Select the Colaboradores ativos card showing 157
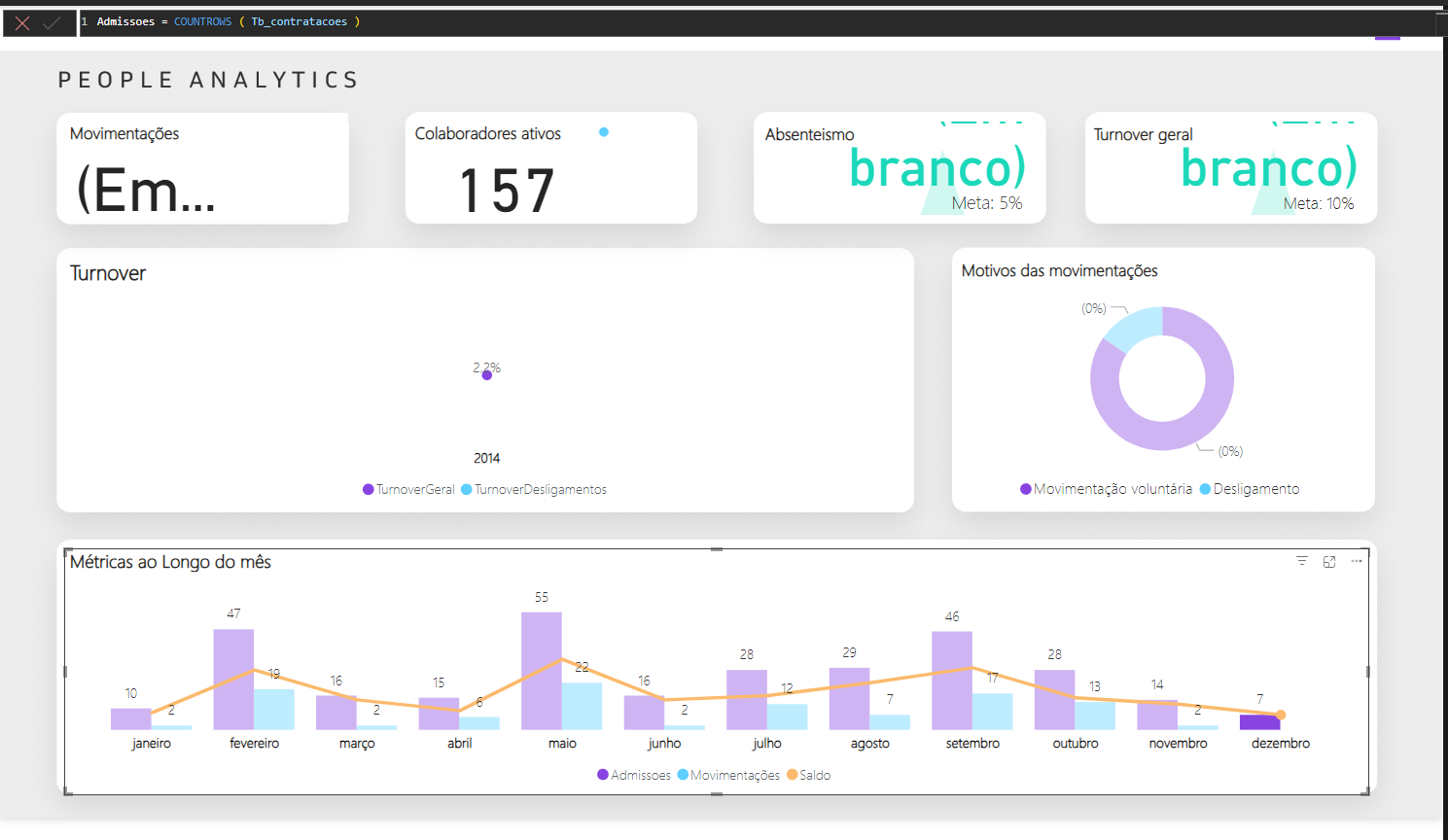The width and height of the screenshot is (1448, 840). pos(551,168)
